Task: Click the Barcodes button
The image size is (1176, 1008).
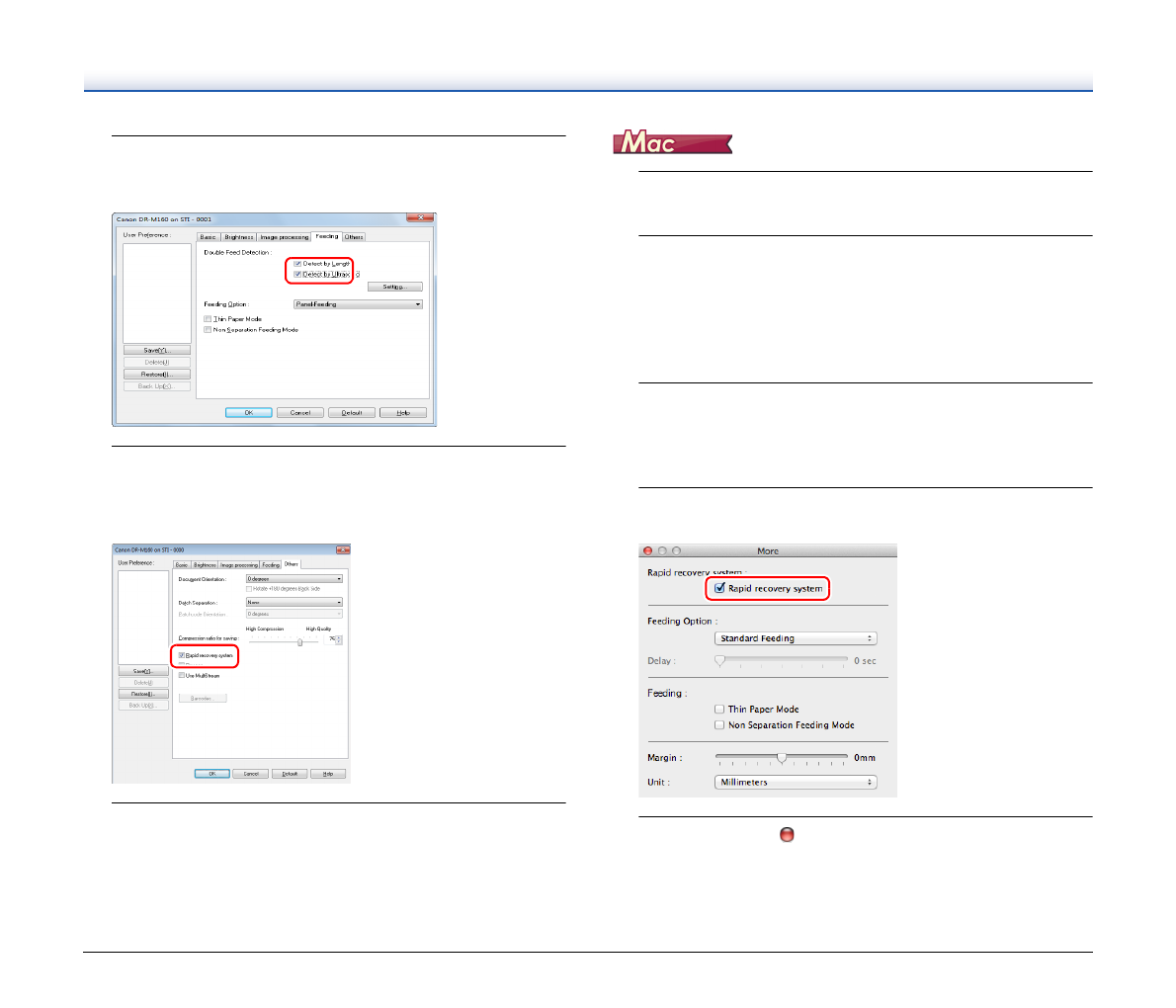Action: [202, 699]
